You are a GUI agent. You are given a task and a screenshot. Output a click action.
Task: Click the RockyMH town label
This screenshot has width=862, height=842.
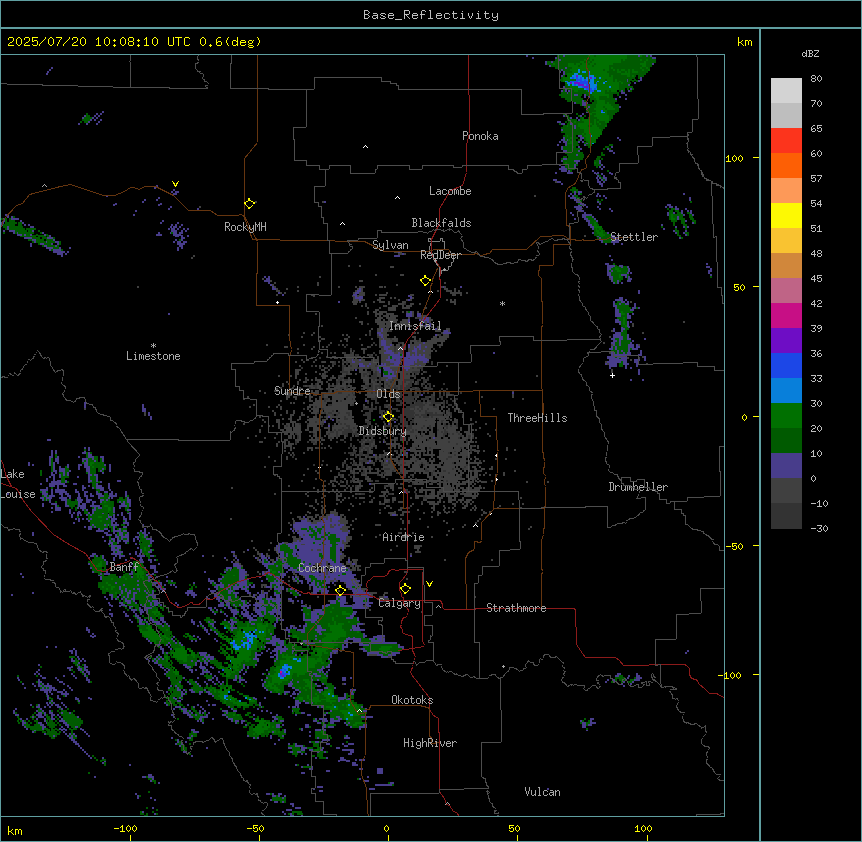(x=245, y=227)
